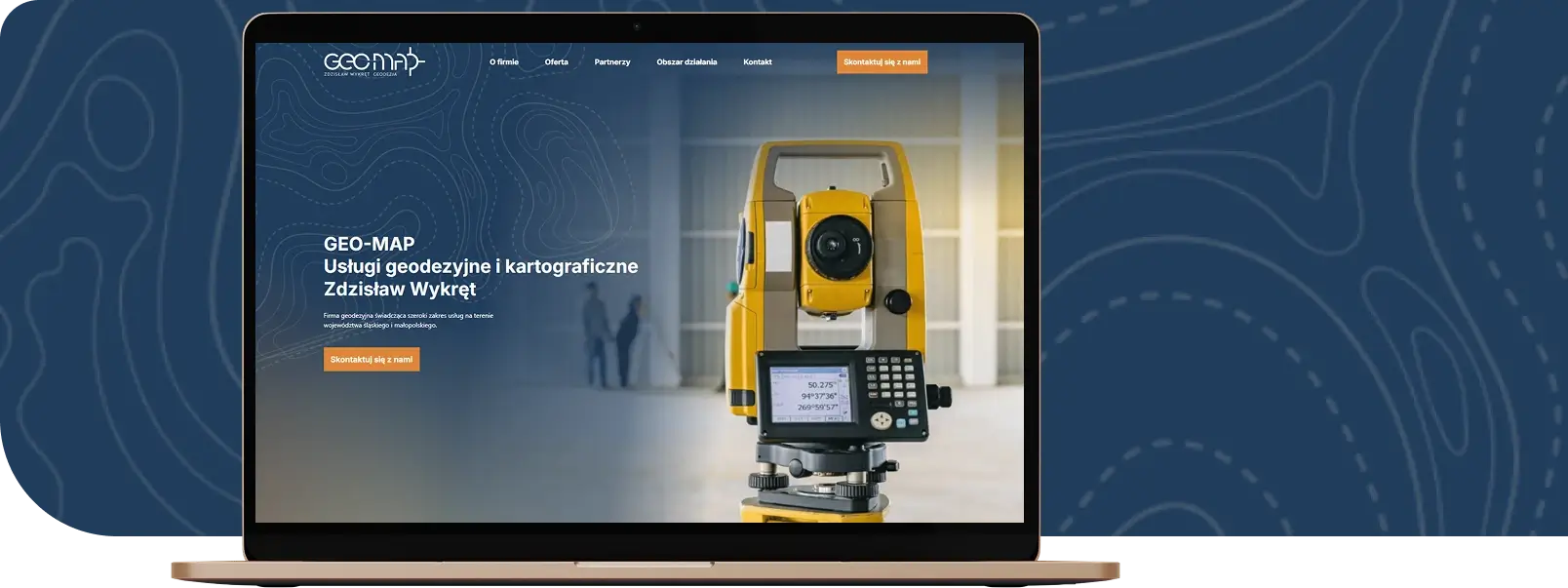
Task: Click the laptop webcam above the screen
Action: click(637, 27)
